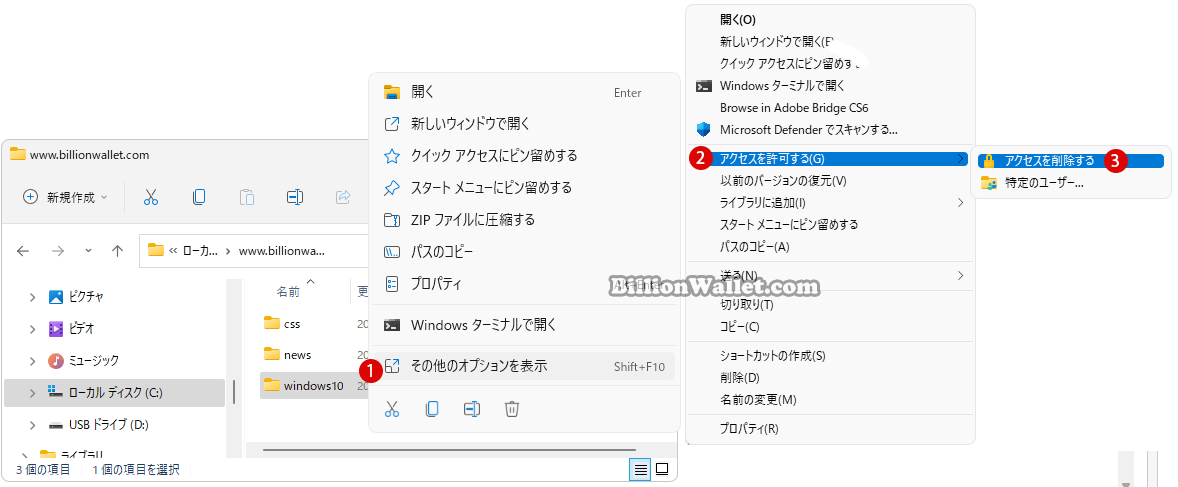Click the ローカ... breadcrumb segment
This screenshot has height=487, width=1178.
pos(200,251)
